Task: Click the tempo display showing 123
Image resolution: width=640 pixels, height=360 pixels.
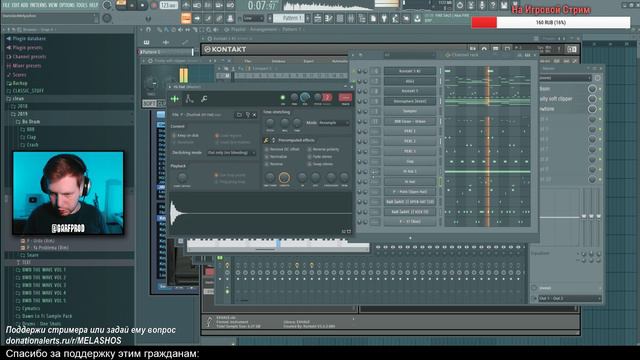Action: coord(168,6)
